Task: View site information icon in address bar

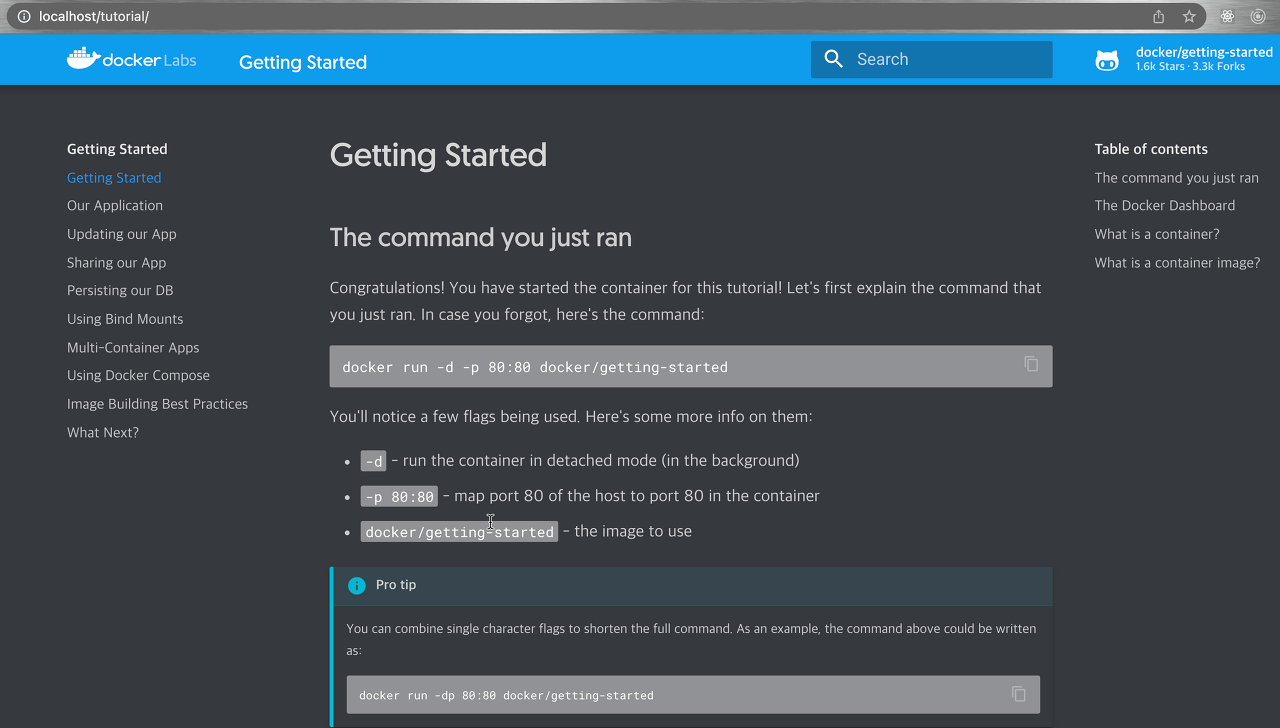Action: point(24,17)
